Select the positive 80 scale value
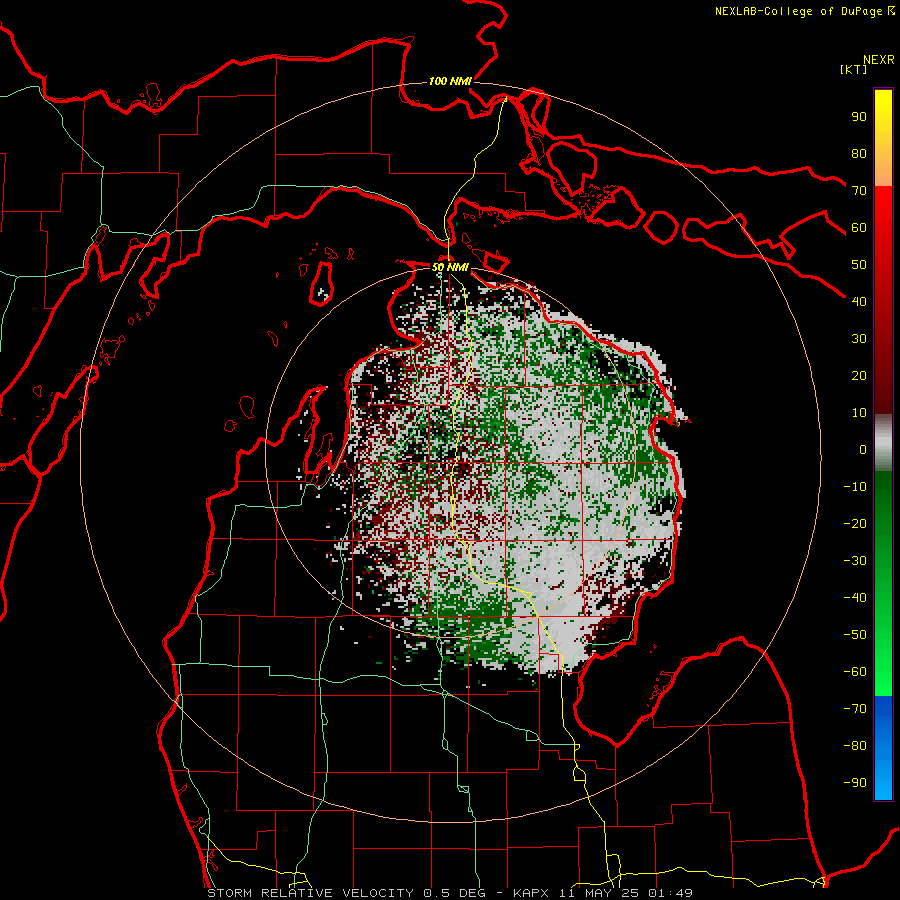The width and height of the screenshot is (900, 900). (x=859, y=153)
